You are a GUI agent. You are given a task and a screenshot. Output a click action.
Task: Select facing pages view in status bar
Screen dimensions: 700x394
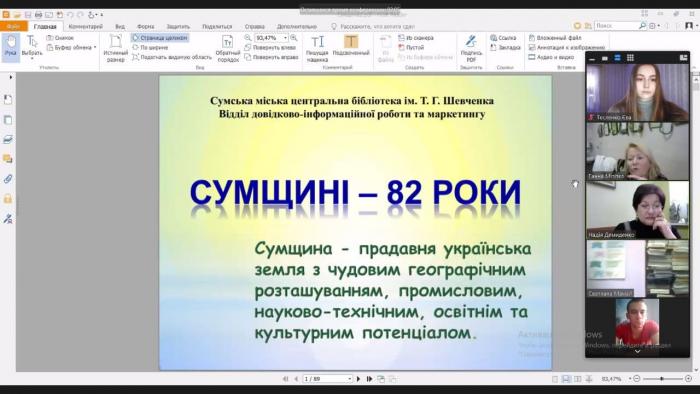point(578,379)
